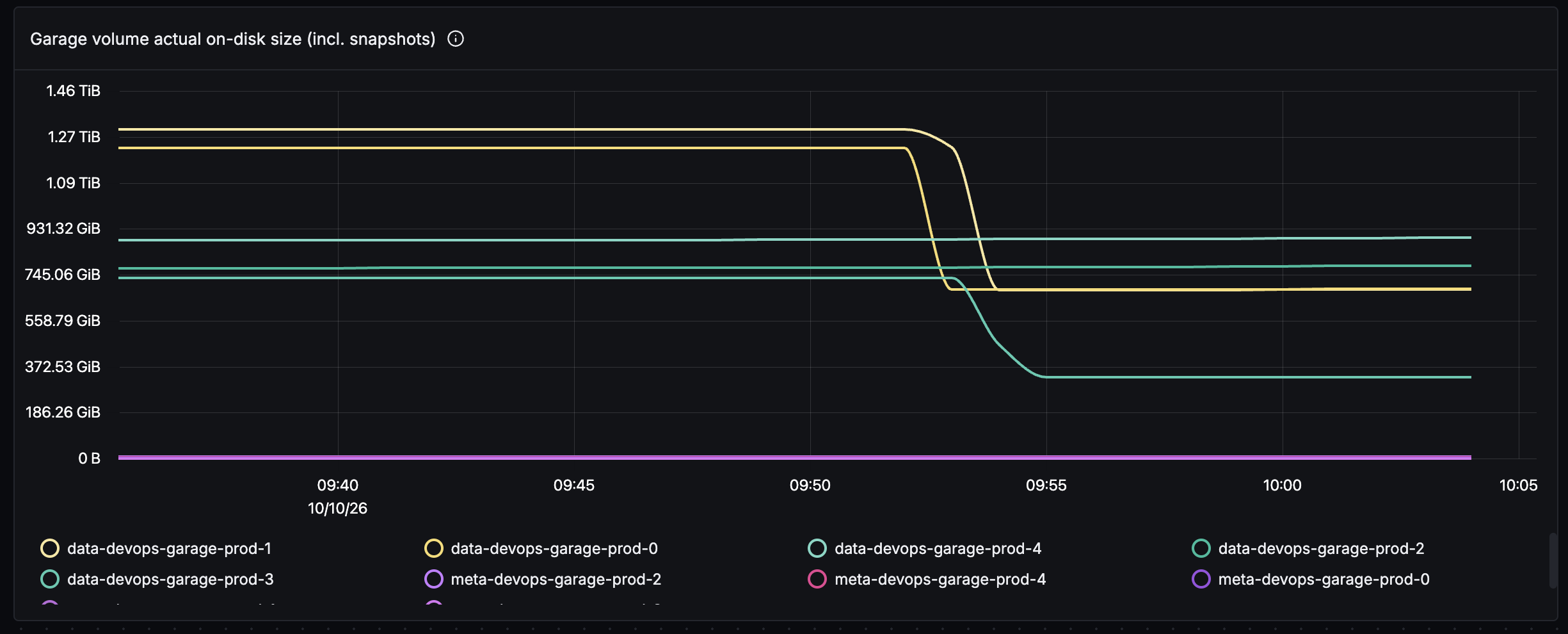Click yellow swatch circle for data-devops-garage-prod-1
This screenshot has width=1568, height=634.
tap(50, 549)
